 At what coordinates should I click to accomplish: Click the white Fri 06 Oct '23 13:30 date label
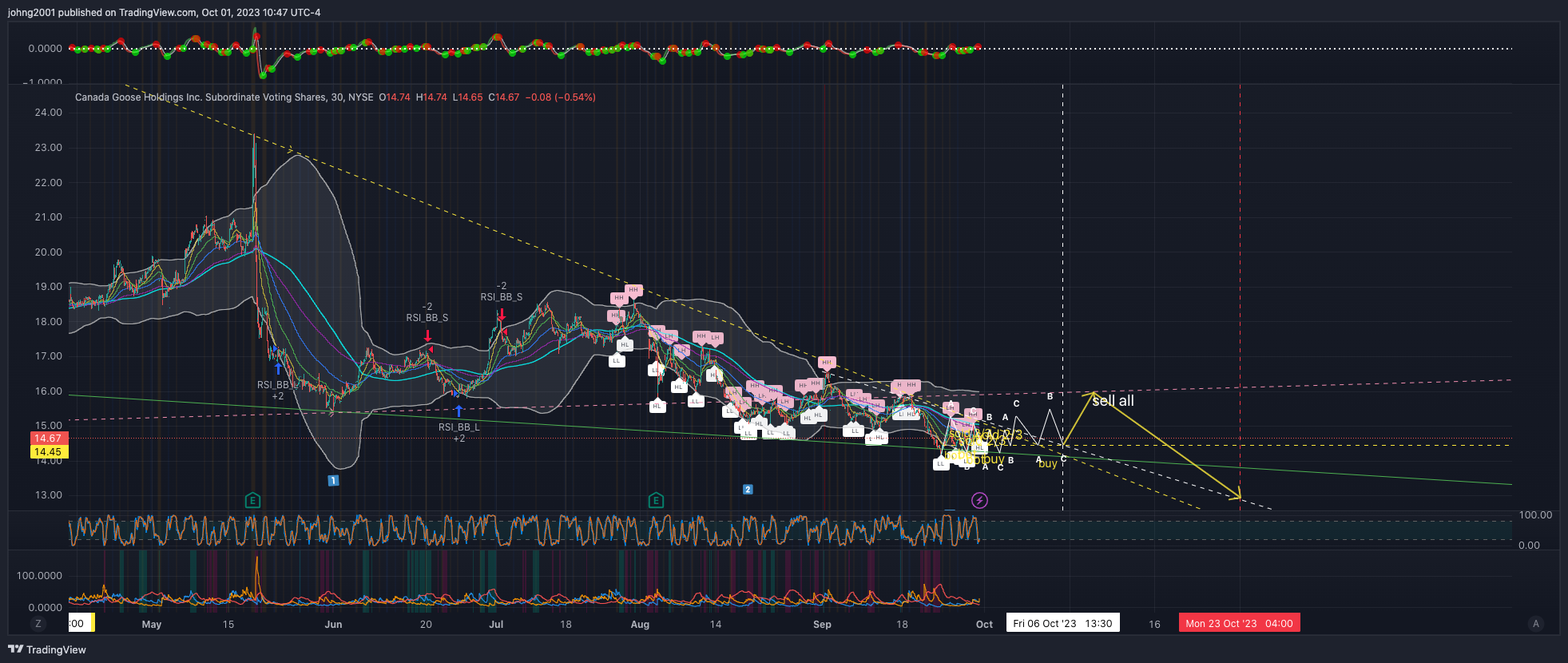(x=1062, y=623)
